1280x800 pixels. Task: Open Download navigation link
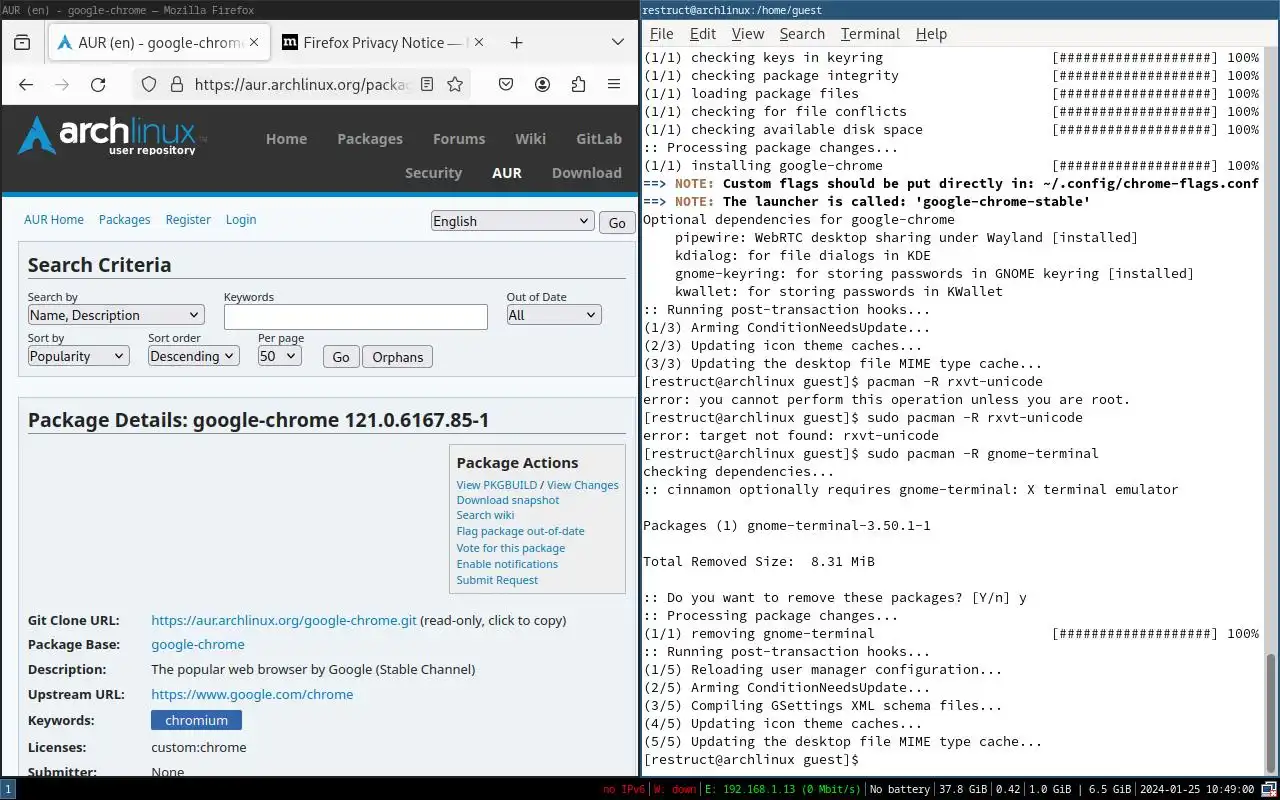pyautogui.click(x=587, y=173)
